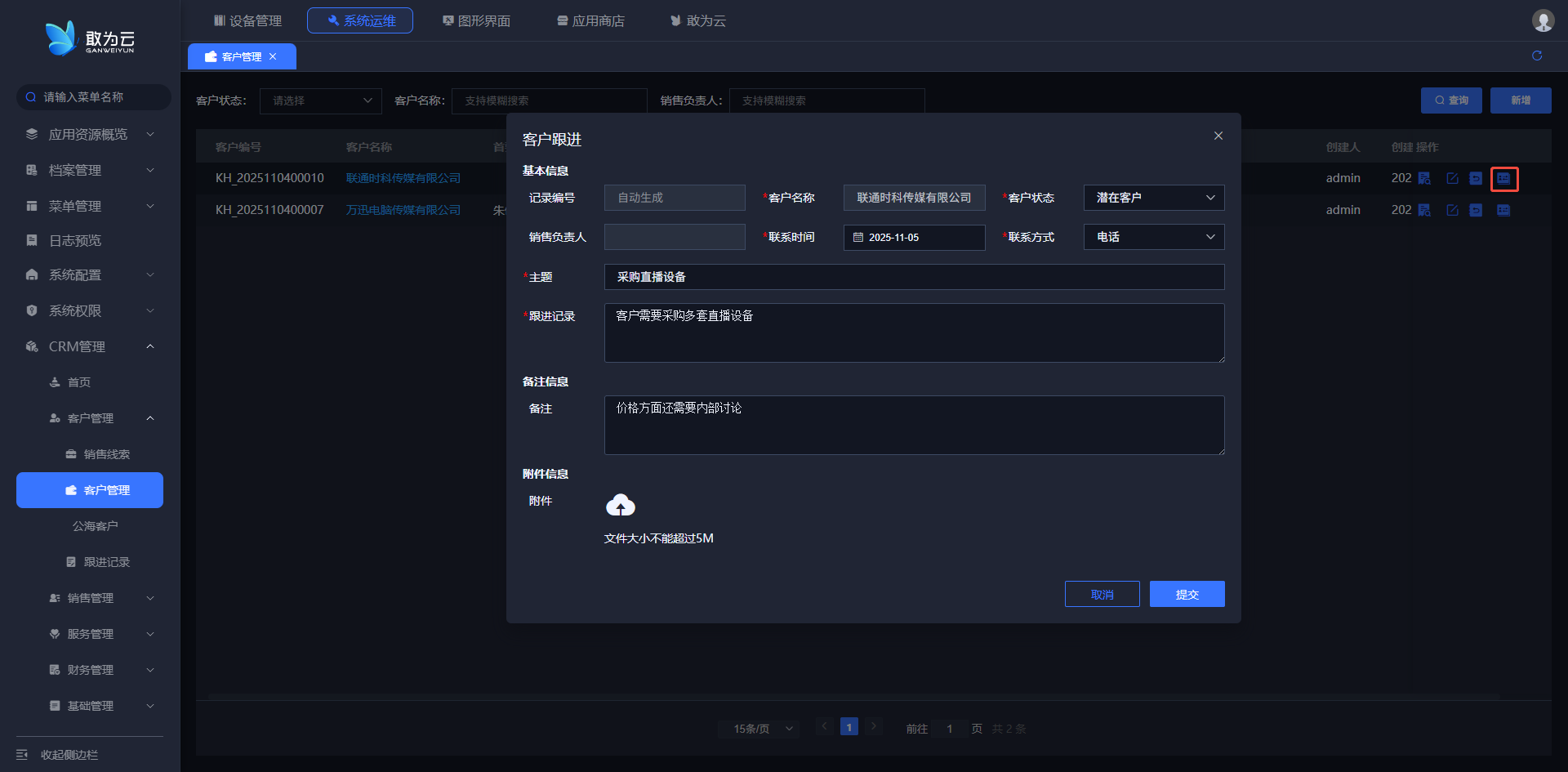The width and height of the screenshot is (1568, 772).
Task: Click the cloud upload attachment icon
Action: (620, 506)
